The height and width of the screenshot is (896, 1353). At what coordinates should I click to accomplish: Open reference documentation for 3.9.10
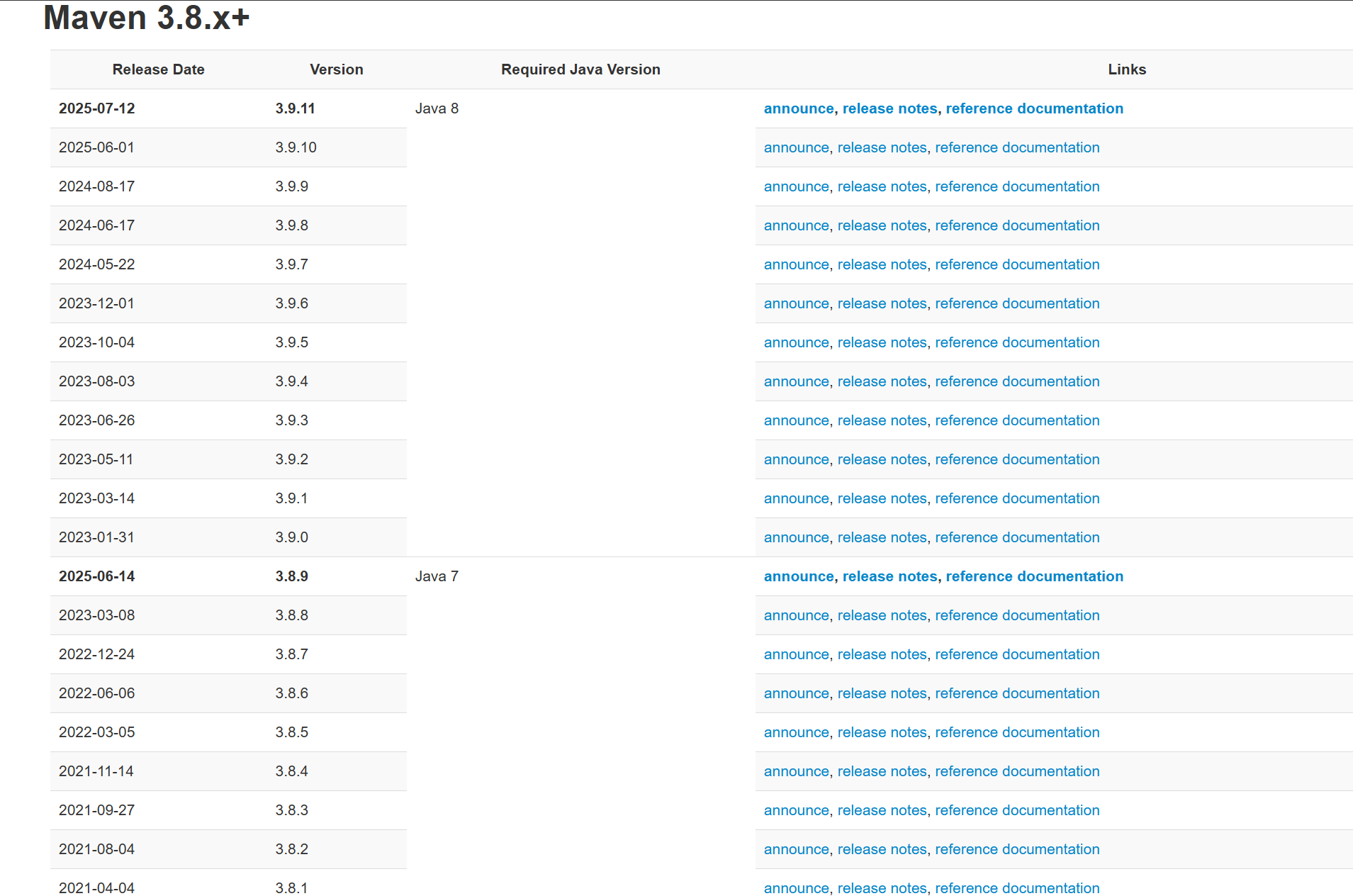tap(1017, 147)
